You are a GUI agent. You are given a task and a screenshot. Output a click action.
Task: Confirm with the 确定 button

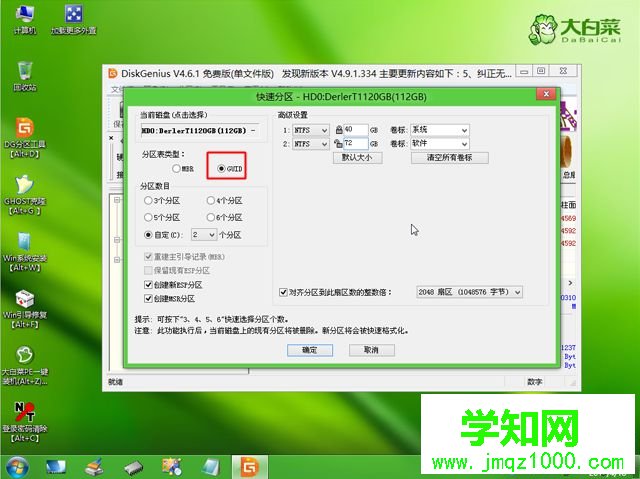(x=310, y=350)
